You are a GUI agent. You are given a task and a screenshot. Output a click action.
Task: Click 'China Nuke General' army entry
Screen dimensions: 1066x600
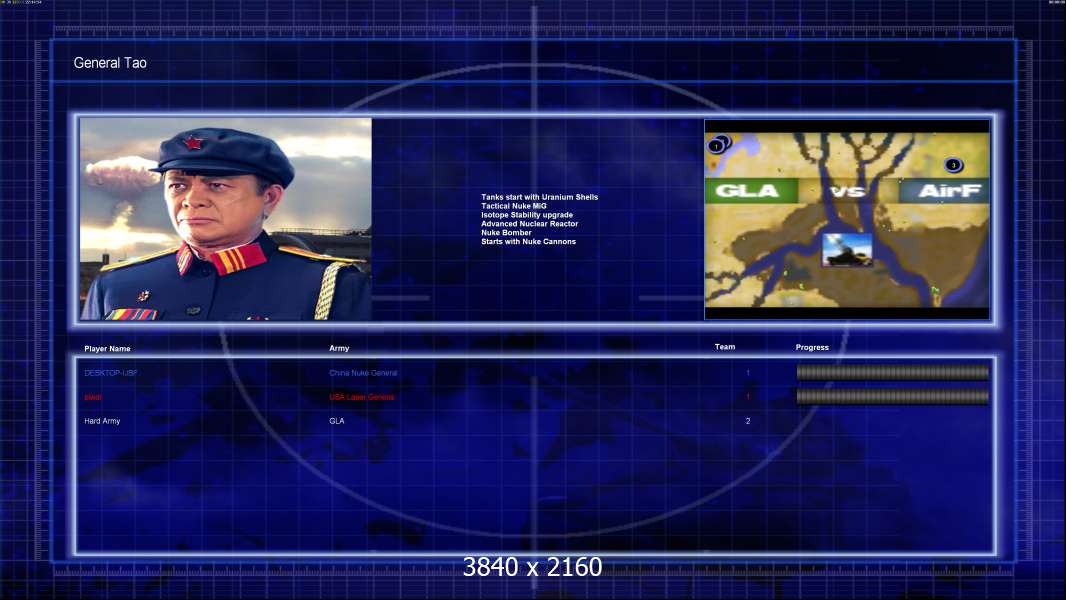click(363, 373)
